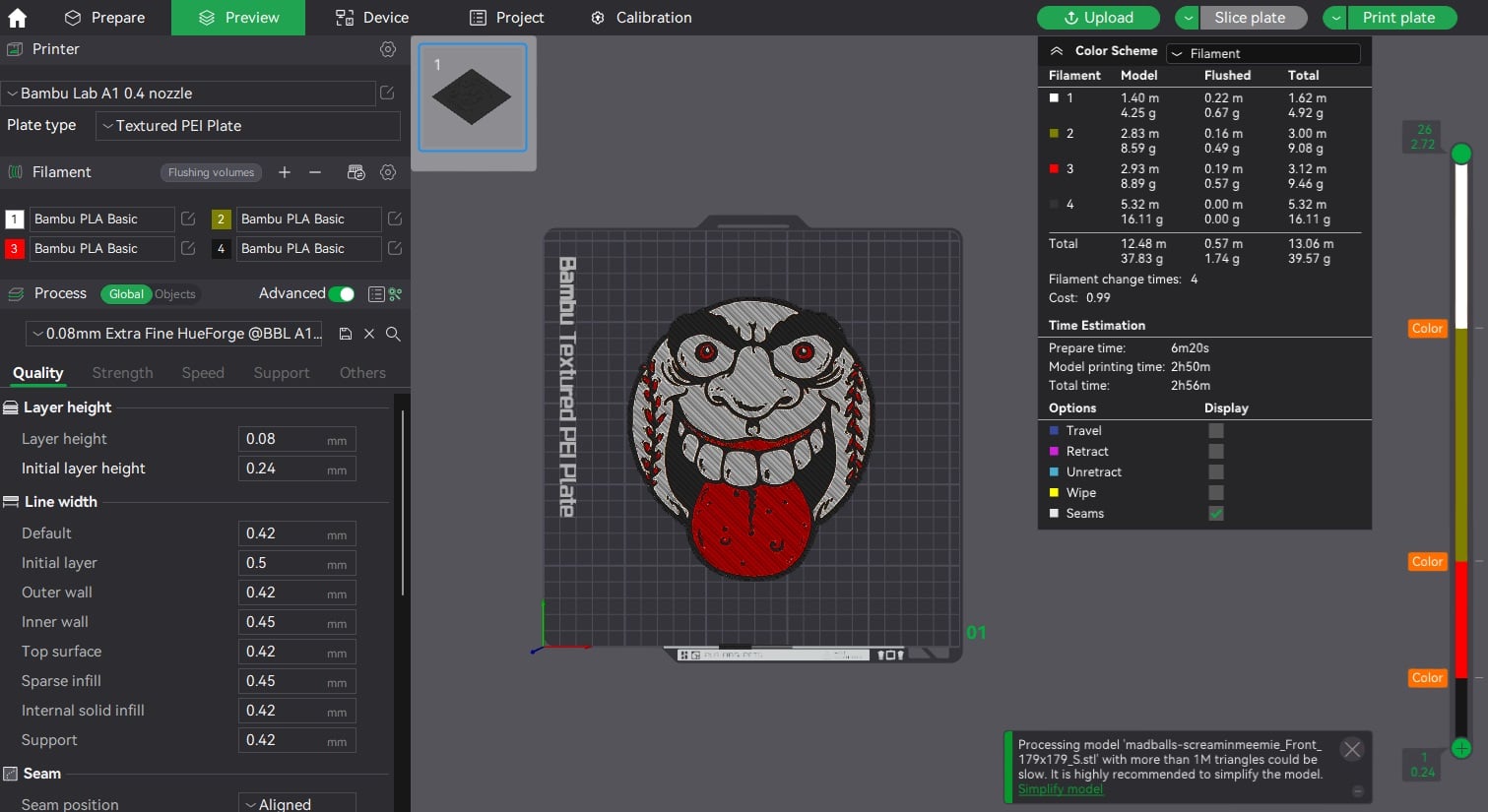Click the last Color change marker
The height and width of the screenshot is (812, 1488).
pos(1427,678)
